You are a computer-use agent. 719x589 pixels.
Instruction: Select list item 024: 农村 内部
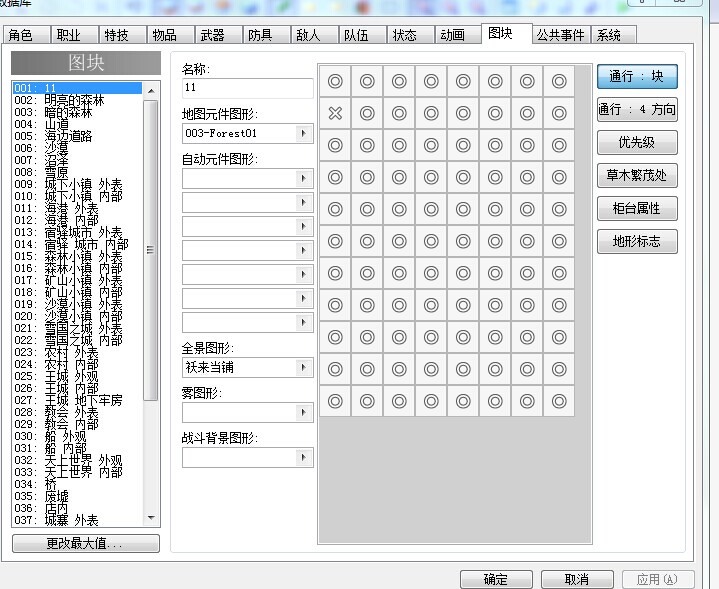(x=77, y=364)
